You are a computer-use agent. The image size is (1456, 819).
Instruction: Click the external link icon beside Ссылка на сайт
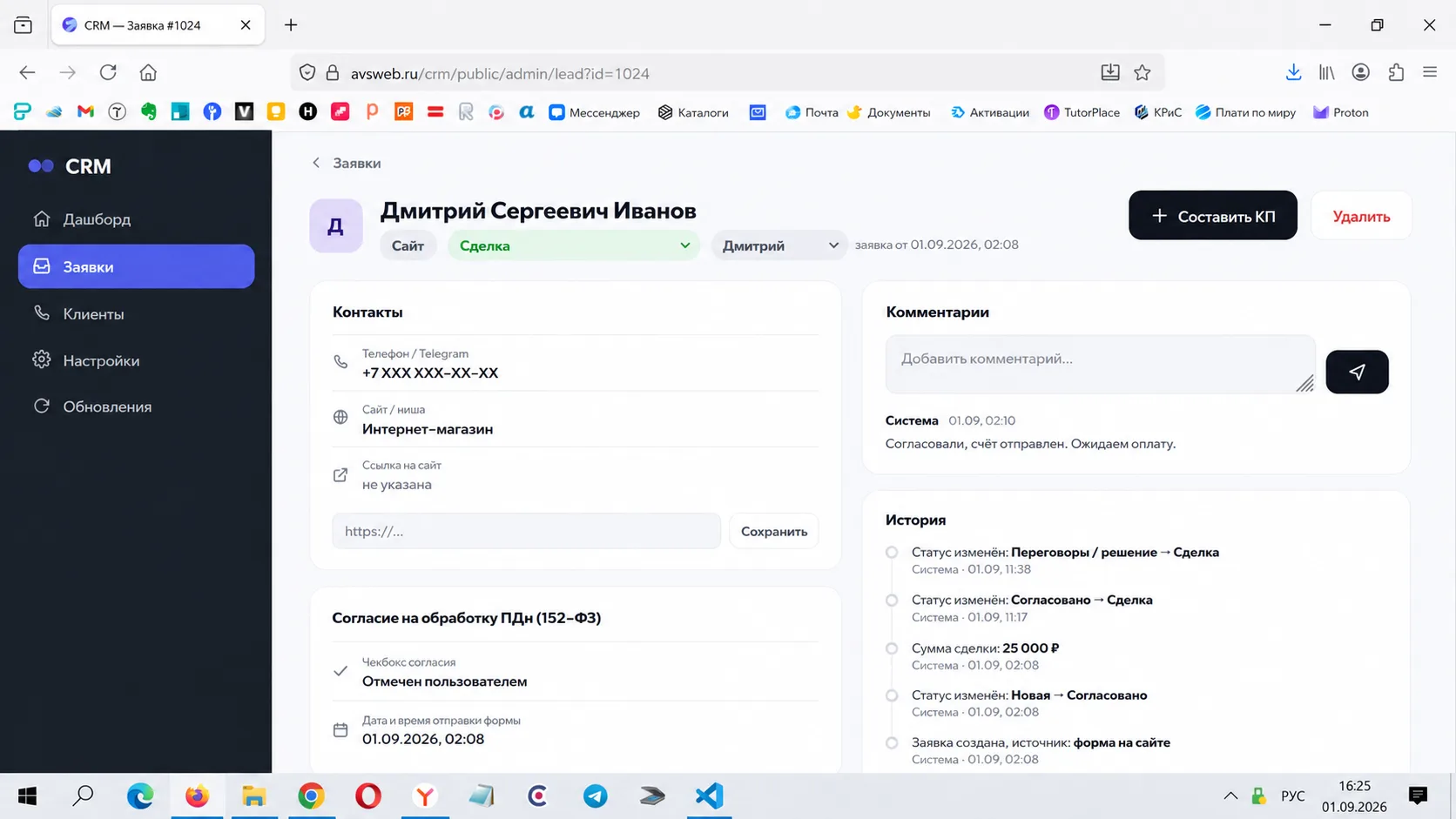(340, 475)
